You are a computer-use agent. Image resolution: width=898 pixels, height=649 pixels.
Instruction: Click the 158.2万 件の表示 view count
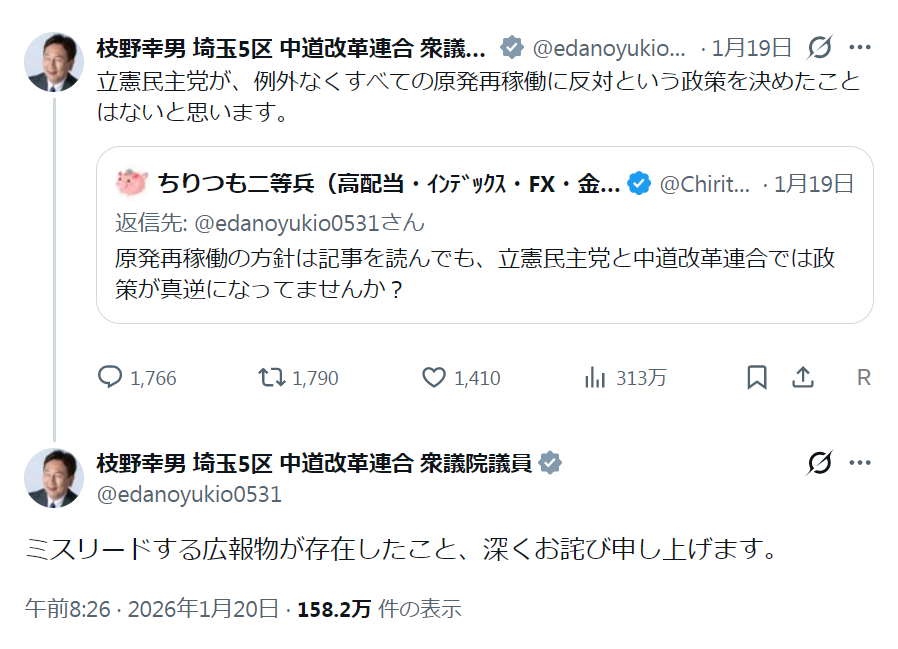click(379, 608)
